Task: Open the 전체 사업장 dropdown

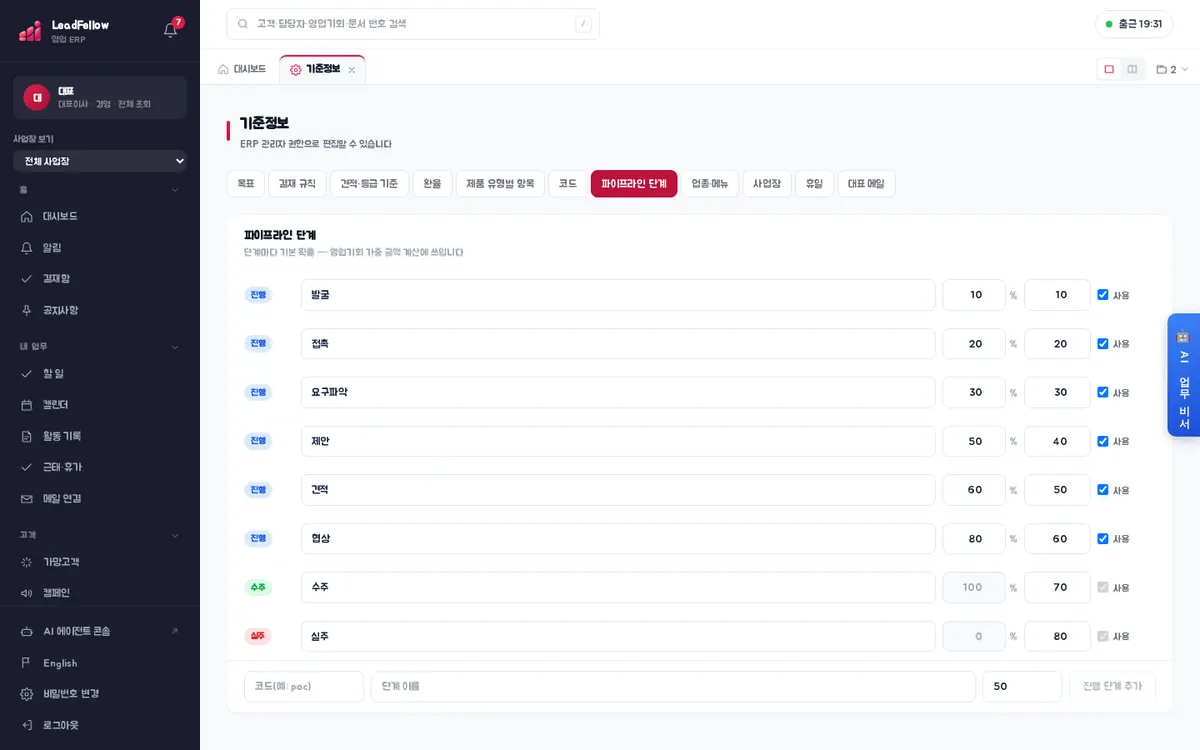Action: [100, 161]
